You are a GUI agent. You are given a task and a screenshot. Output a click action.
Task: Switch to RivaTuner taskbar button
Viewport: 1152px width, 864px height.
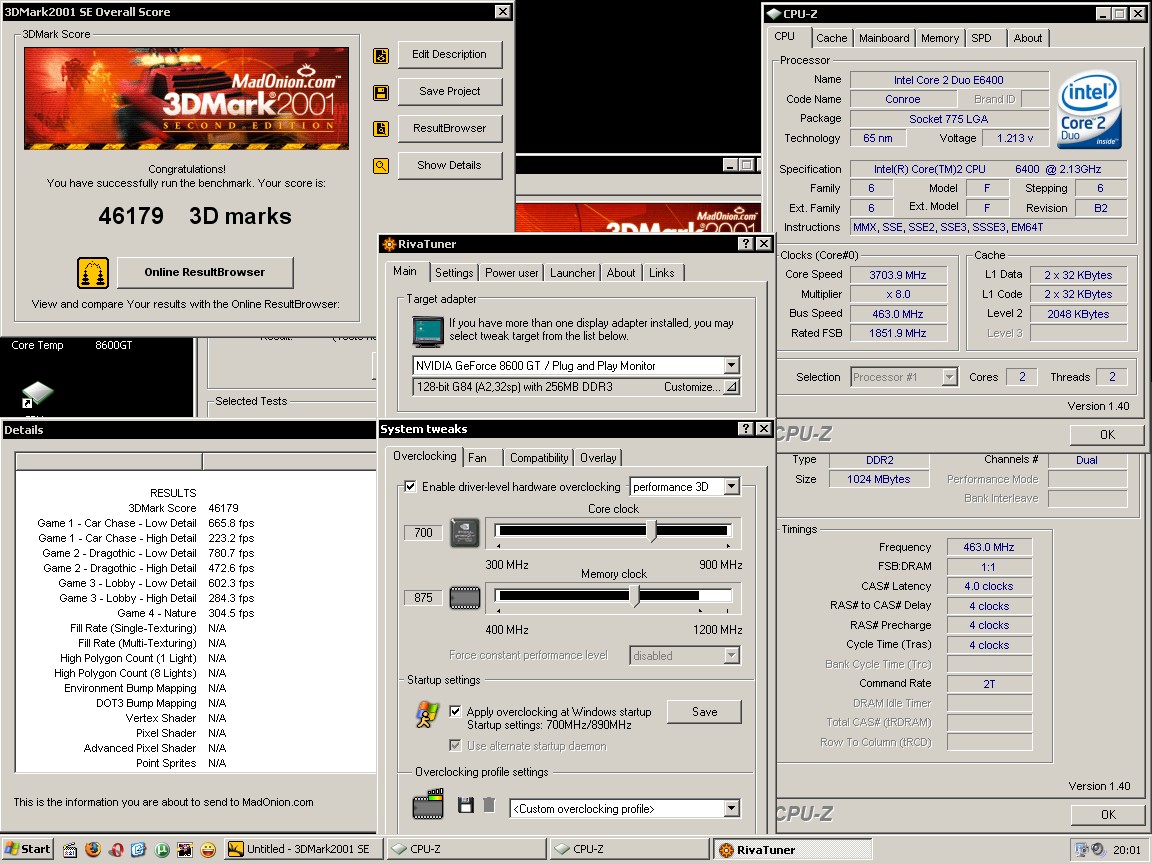pyautogui.click(x=792, y=849)
